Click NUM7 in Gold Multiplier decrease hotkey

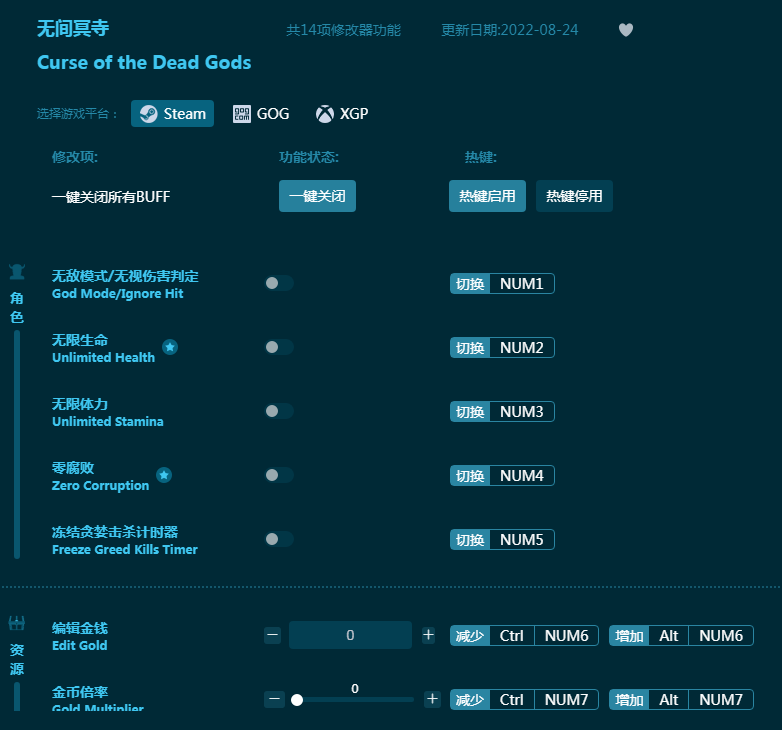567,700
